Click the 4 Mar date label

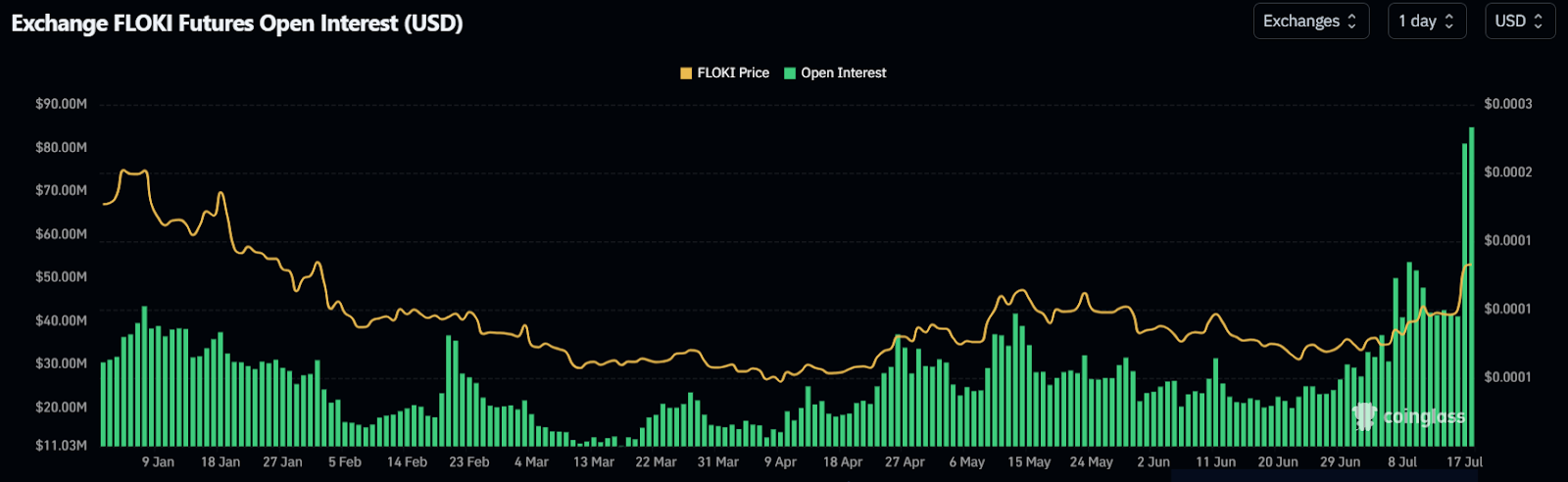(531, 461)
